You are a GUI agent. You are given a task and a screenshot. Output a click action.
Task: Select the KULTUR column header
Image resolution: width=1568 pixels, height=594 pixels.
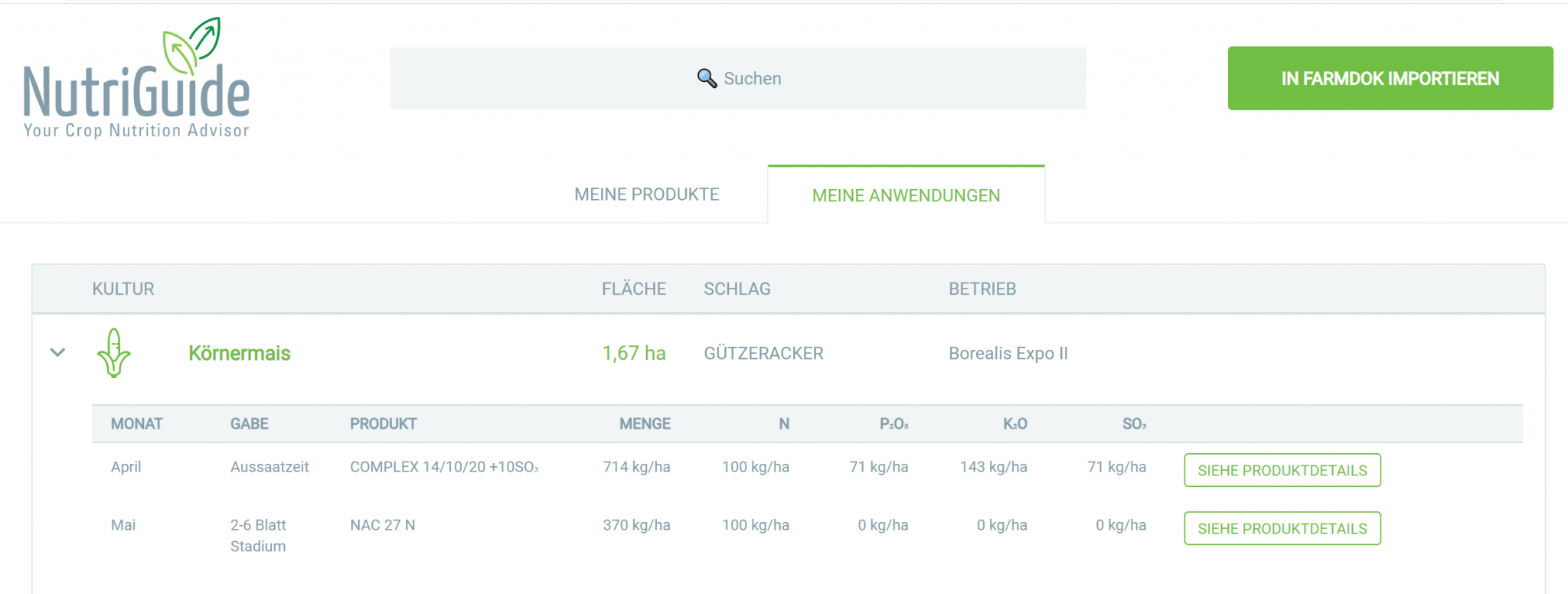click(x=122, y=289)
